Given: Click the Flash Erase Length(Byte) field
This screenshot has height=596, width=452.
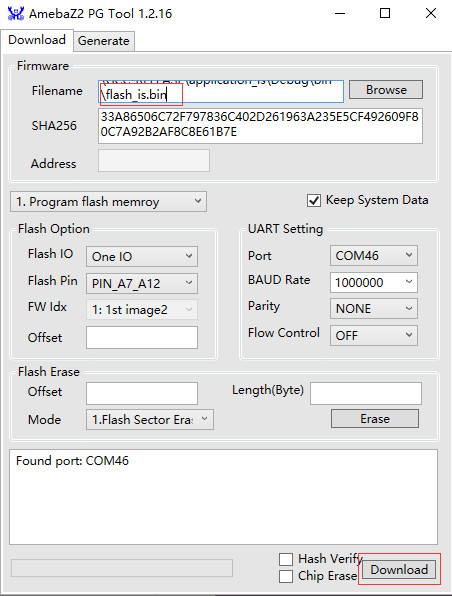Looking at the screenshot, I should [x=366, y=393].
